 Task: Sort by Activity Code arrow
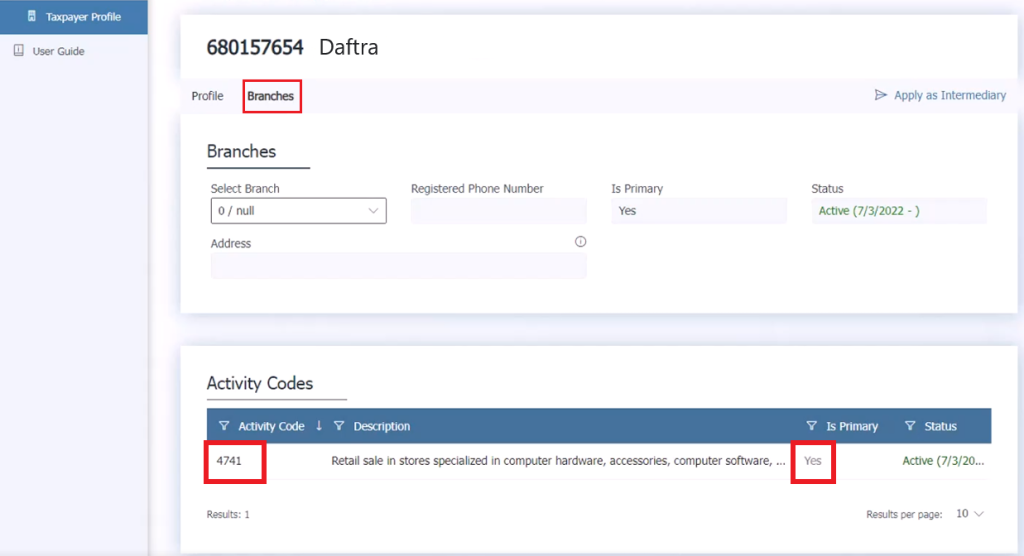pyautogui.click(x=319, y=426)
